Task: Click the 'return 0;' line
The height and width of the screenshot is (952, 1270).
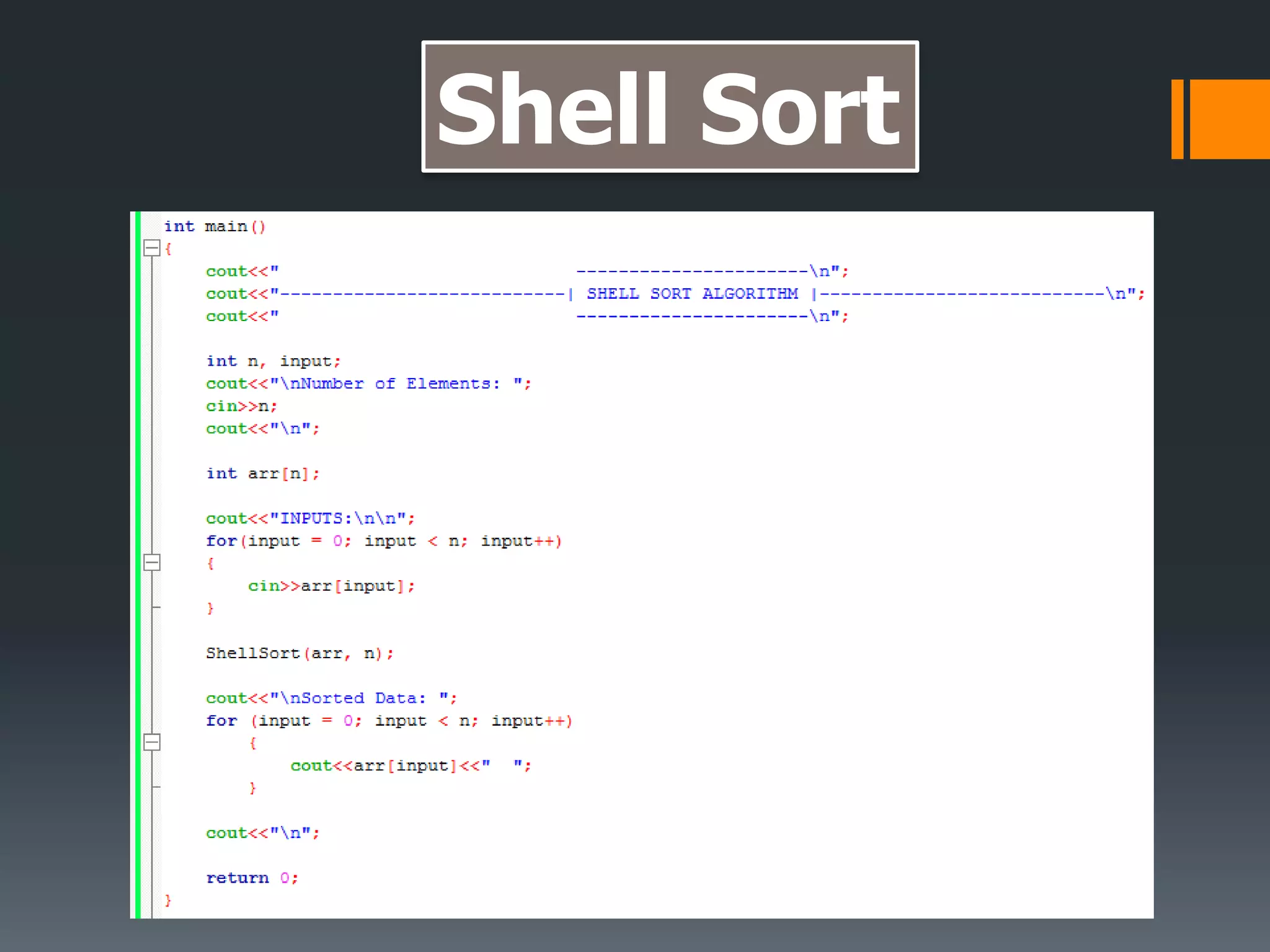Action: point(252,878)
